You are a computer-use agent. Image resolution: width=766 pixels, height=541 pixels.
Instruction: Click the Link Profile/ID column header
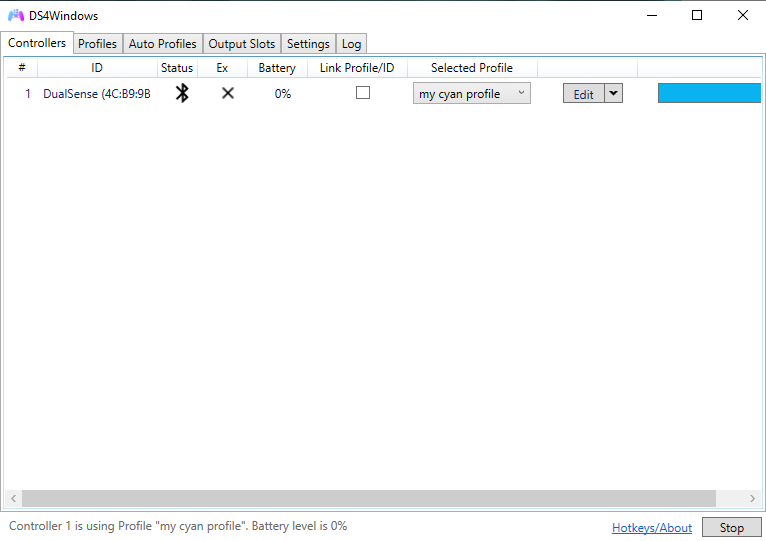pos(357,67)
